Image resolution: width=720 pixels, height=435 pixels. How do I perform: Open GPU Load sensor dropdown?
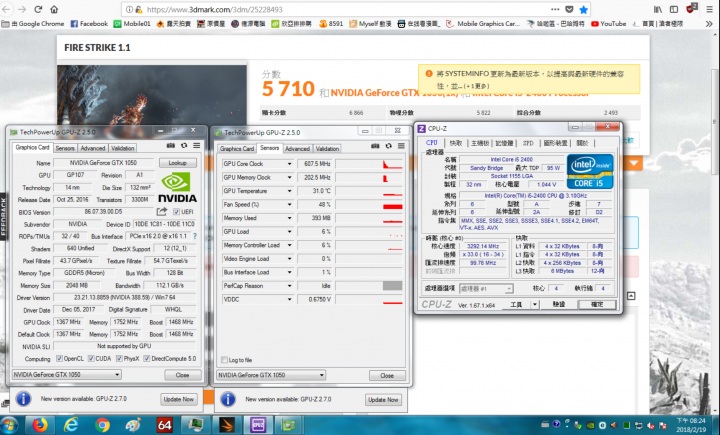pos(289,232)
